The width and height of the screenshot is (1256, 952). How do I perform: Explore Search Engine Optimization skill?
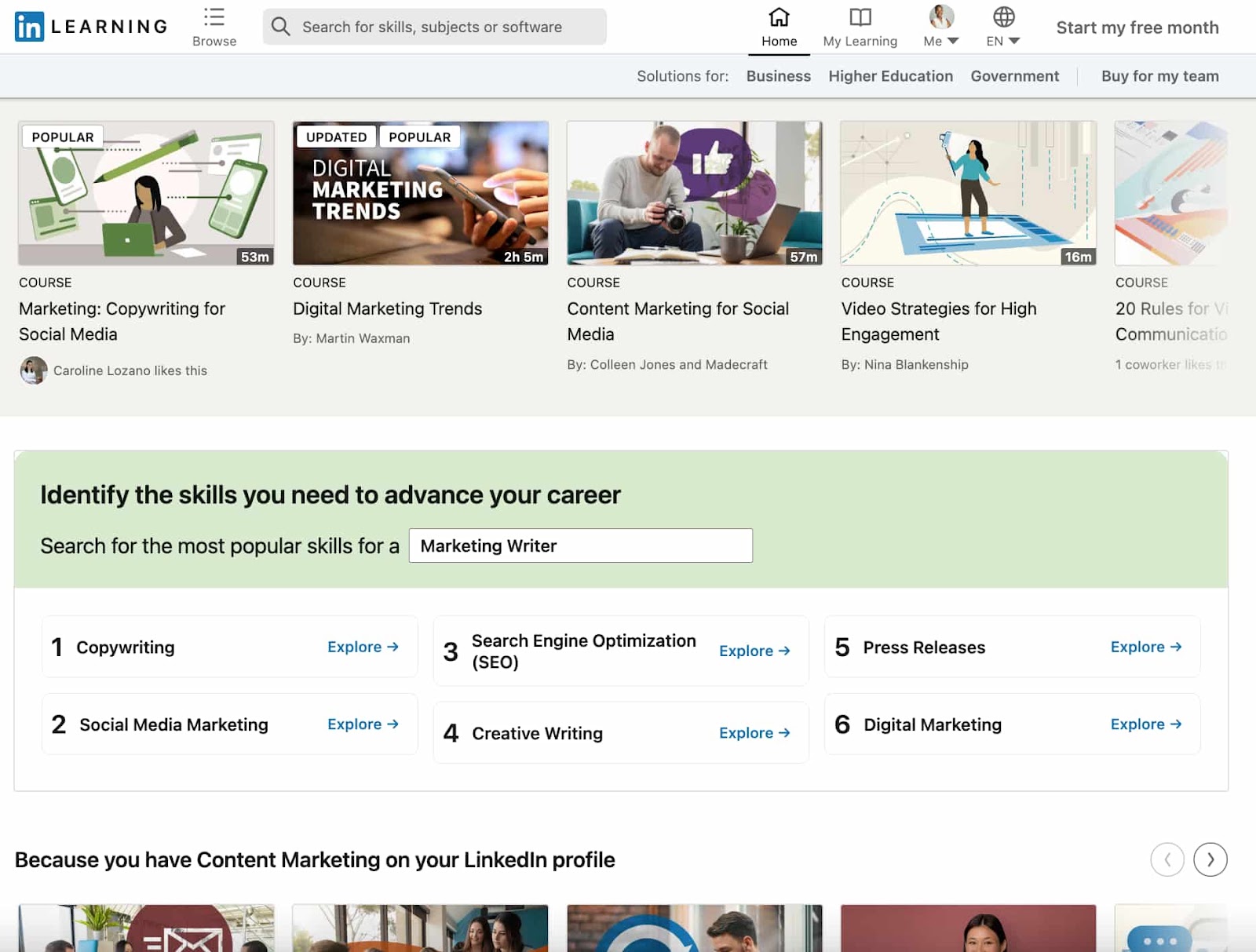(754, 651)
